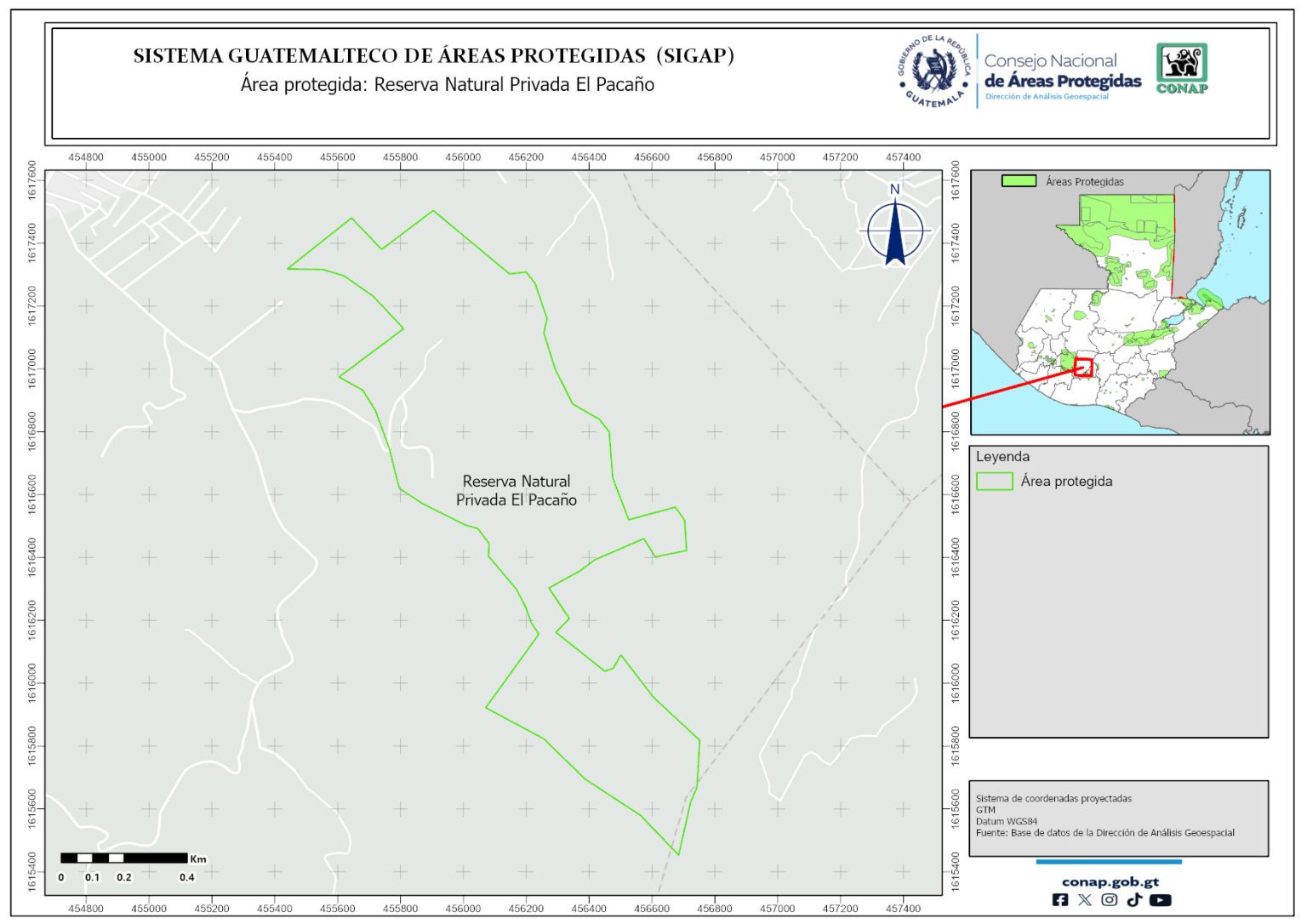This screenshot has height=924, width=1307.
Task: Click the Dirección de Análisis Geoespacial header text
Action: 1047,97
